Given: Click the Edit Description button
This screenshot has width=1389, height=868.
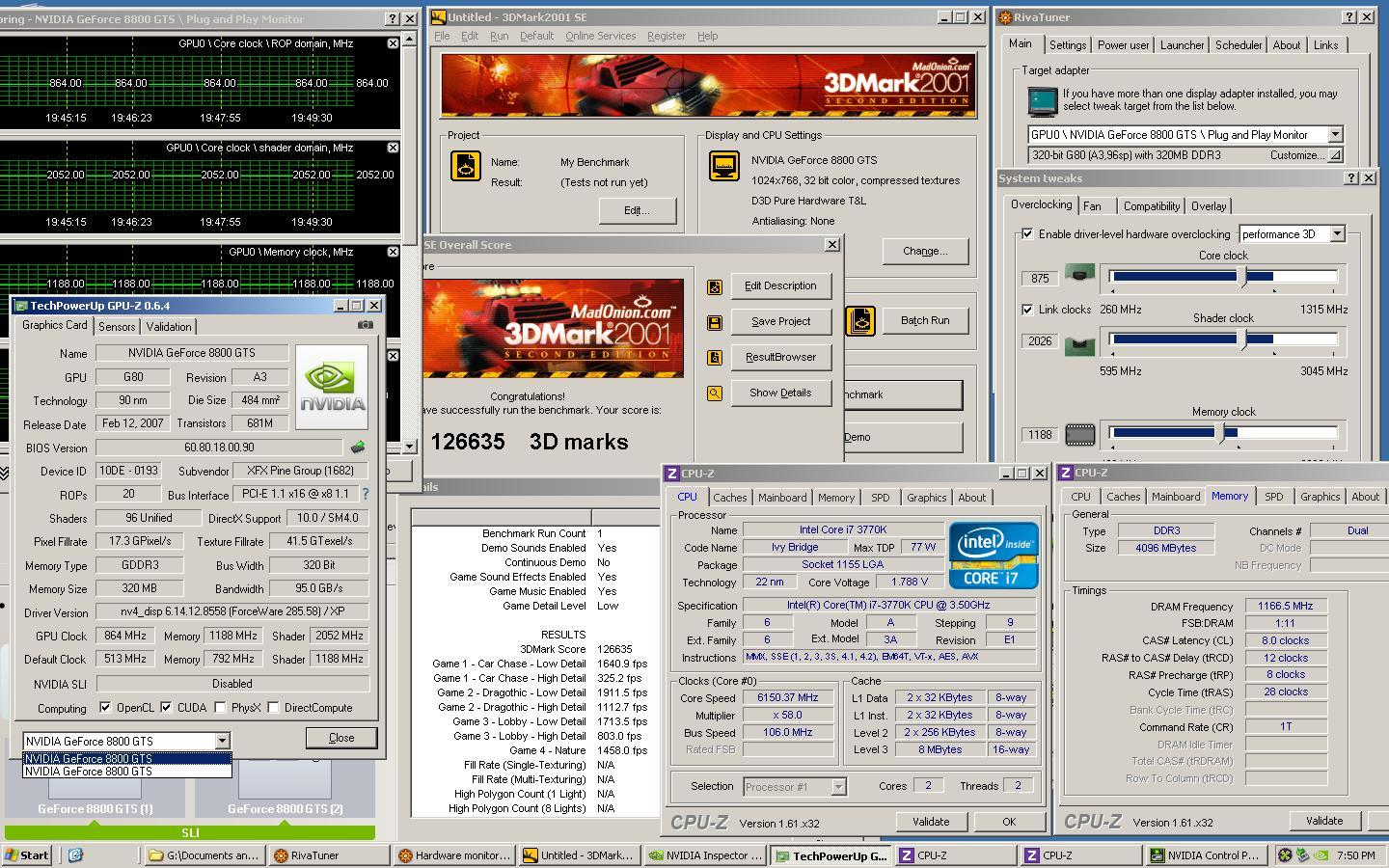Looking at the screenshot, I should point(780,286).
